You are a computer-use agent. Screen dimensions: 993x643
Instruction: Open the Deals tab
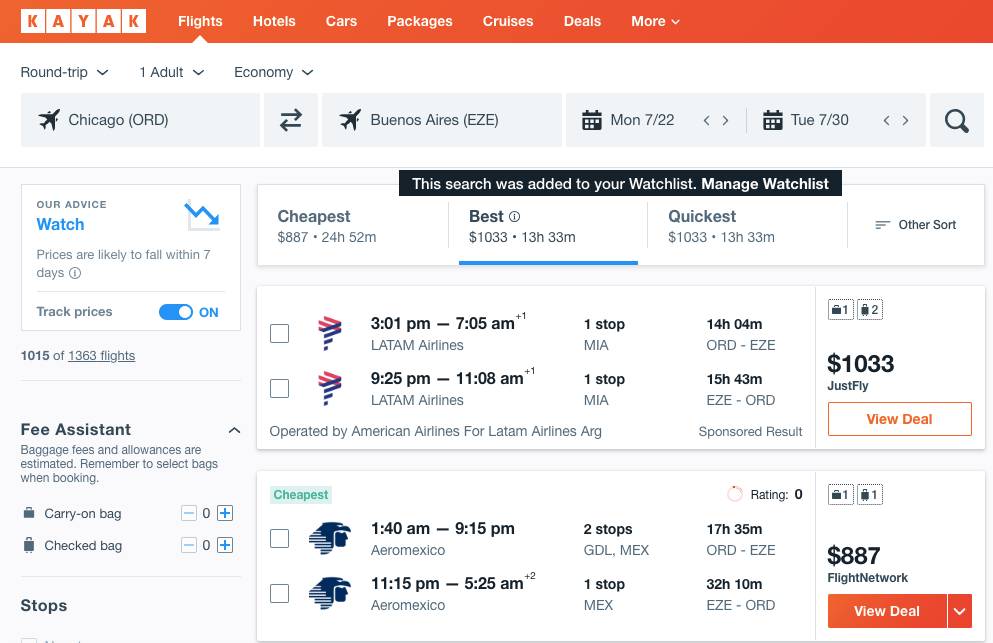click(x=582, y=21)
